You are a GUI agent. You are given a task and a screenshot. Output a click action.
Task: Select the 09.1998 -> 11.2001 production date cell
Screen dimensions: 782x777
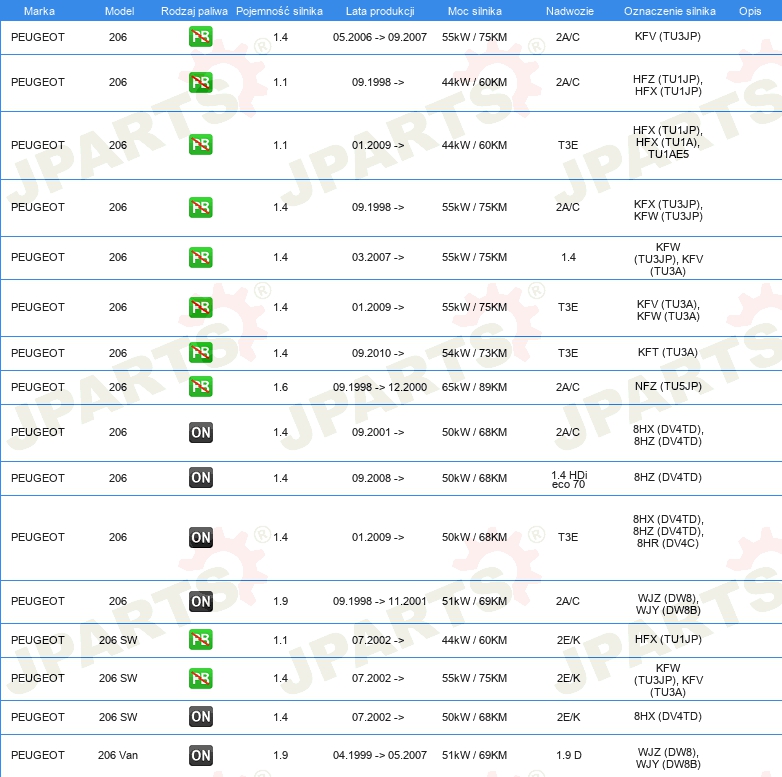380,601
